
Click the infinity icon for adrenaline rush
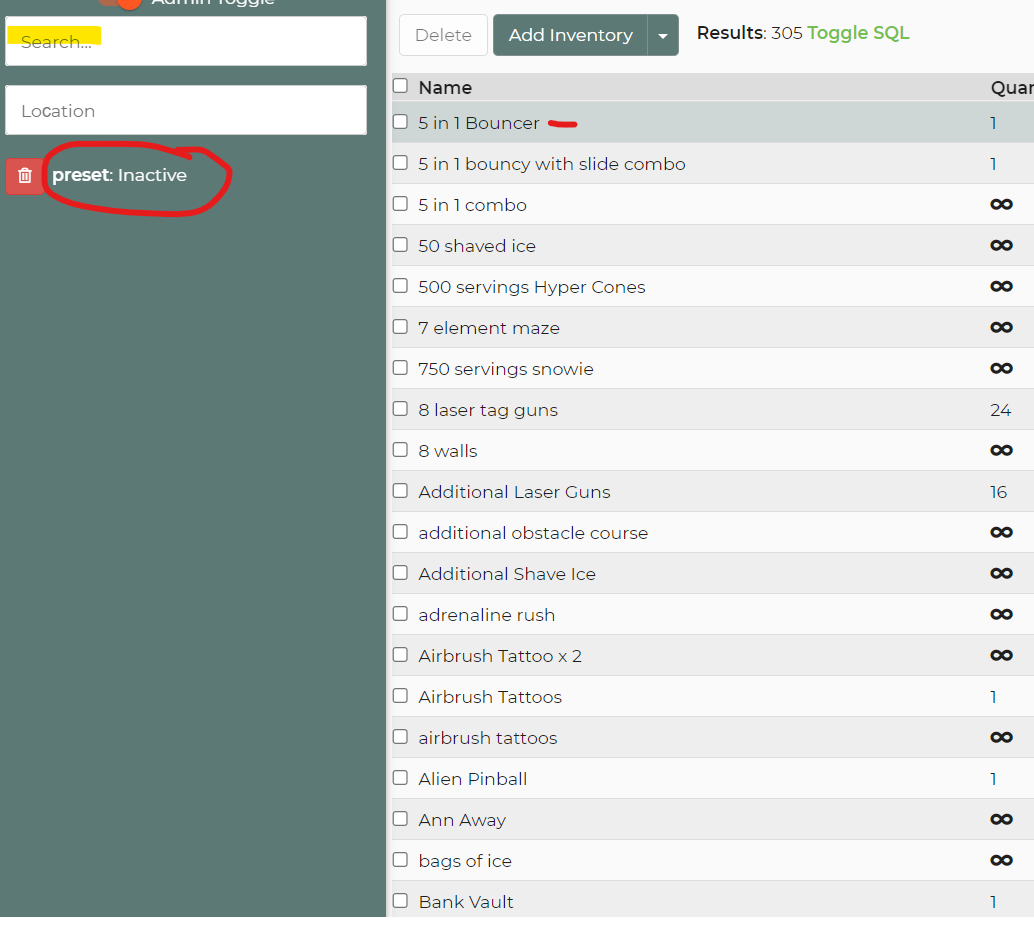1000,615
